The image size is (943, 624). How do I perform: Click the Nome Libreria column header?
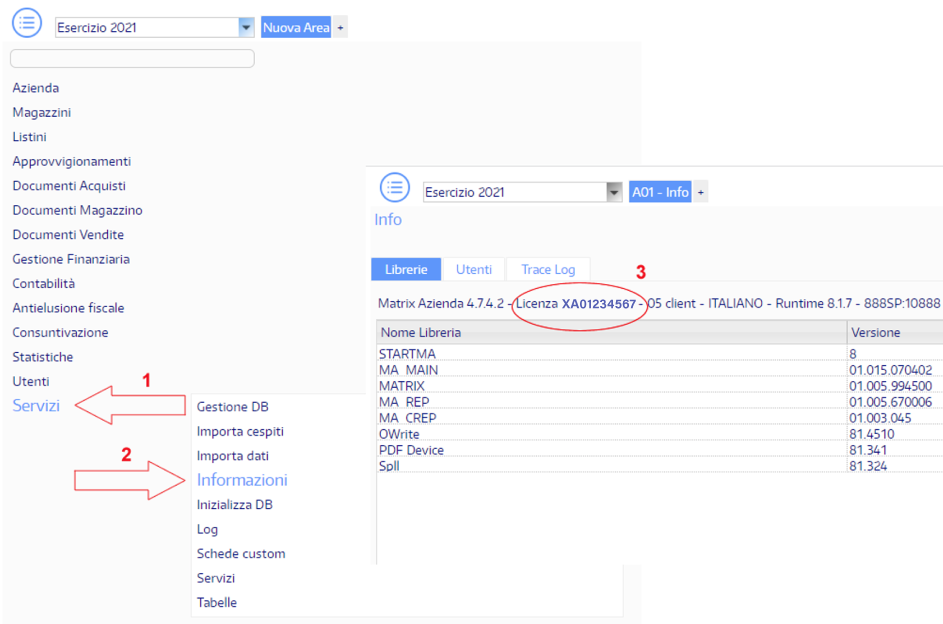click(420, 332)
